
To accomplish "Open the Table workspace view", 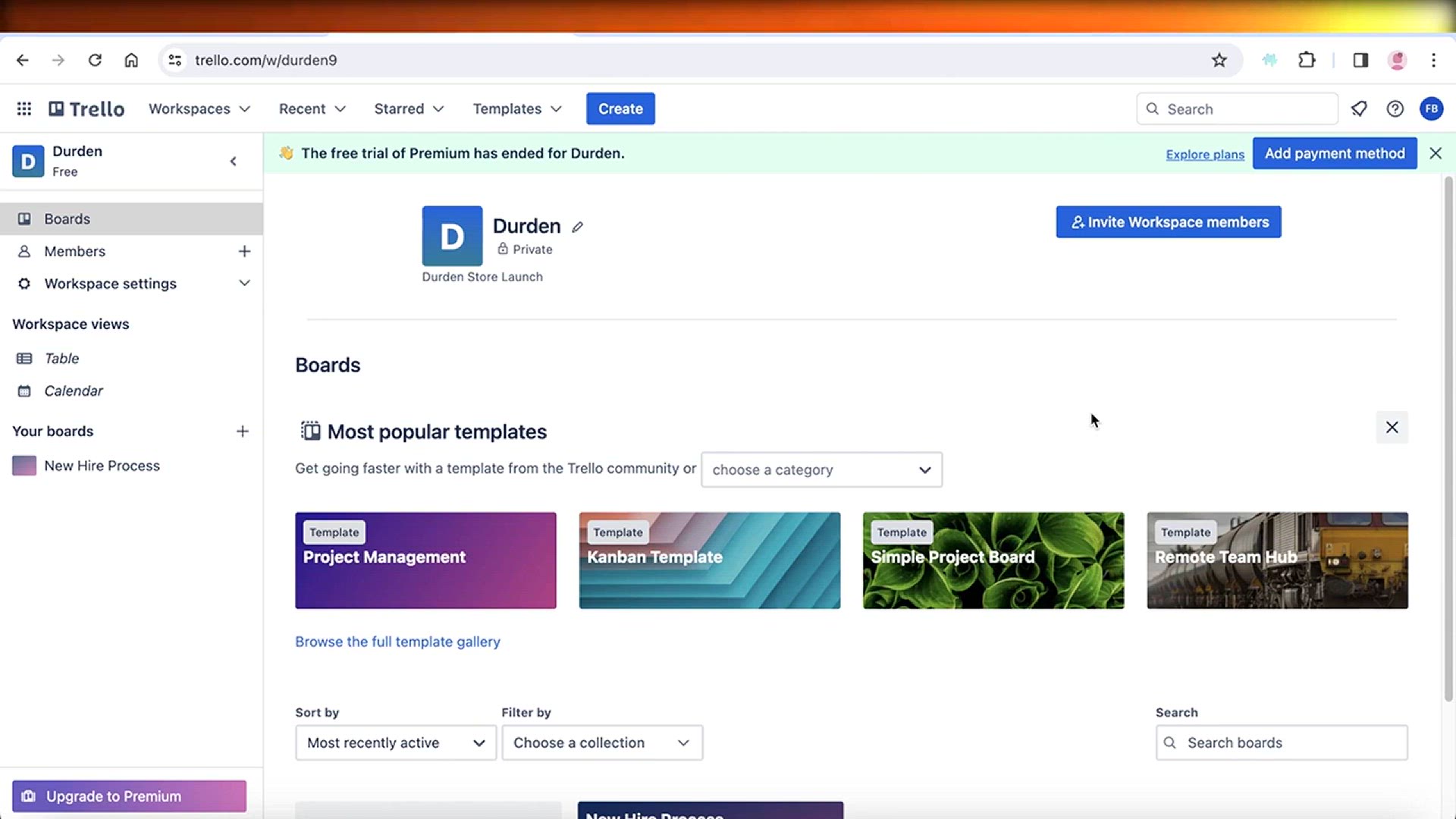I will [x=131, y=358].
